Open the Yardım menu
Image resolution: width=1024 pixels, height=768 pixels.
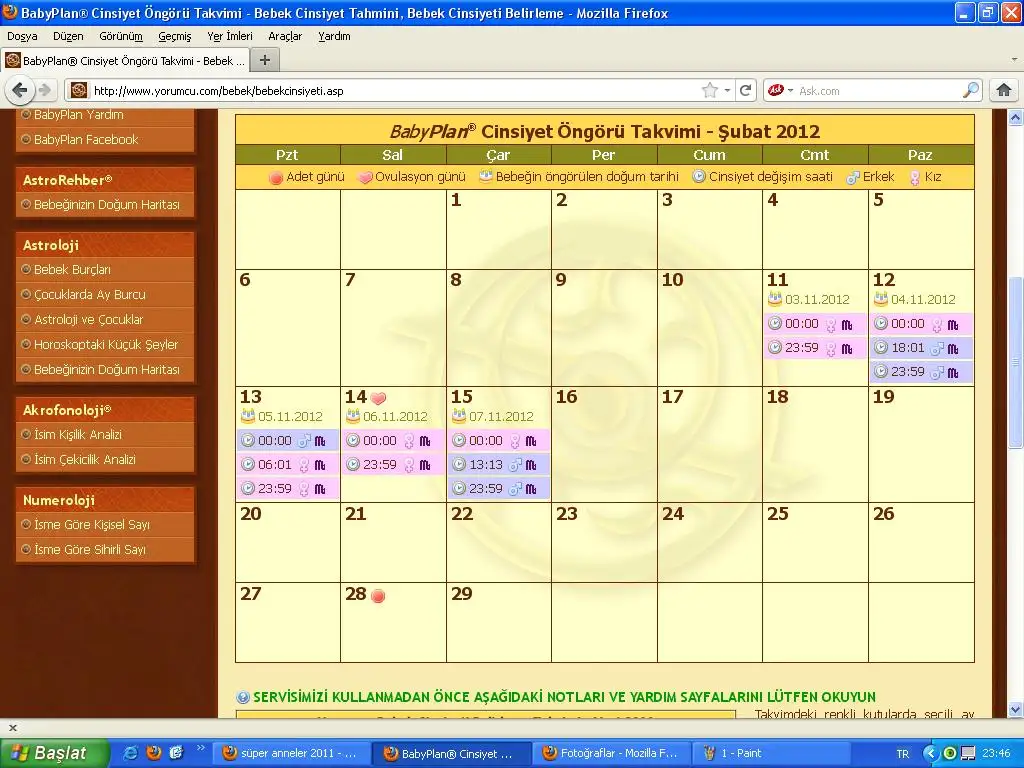coord(334,36)
